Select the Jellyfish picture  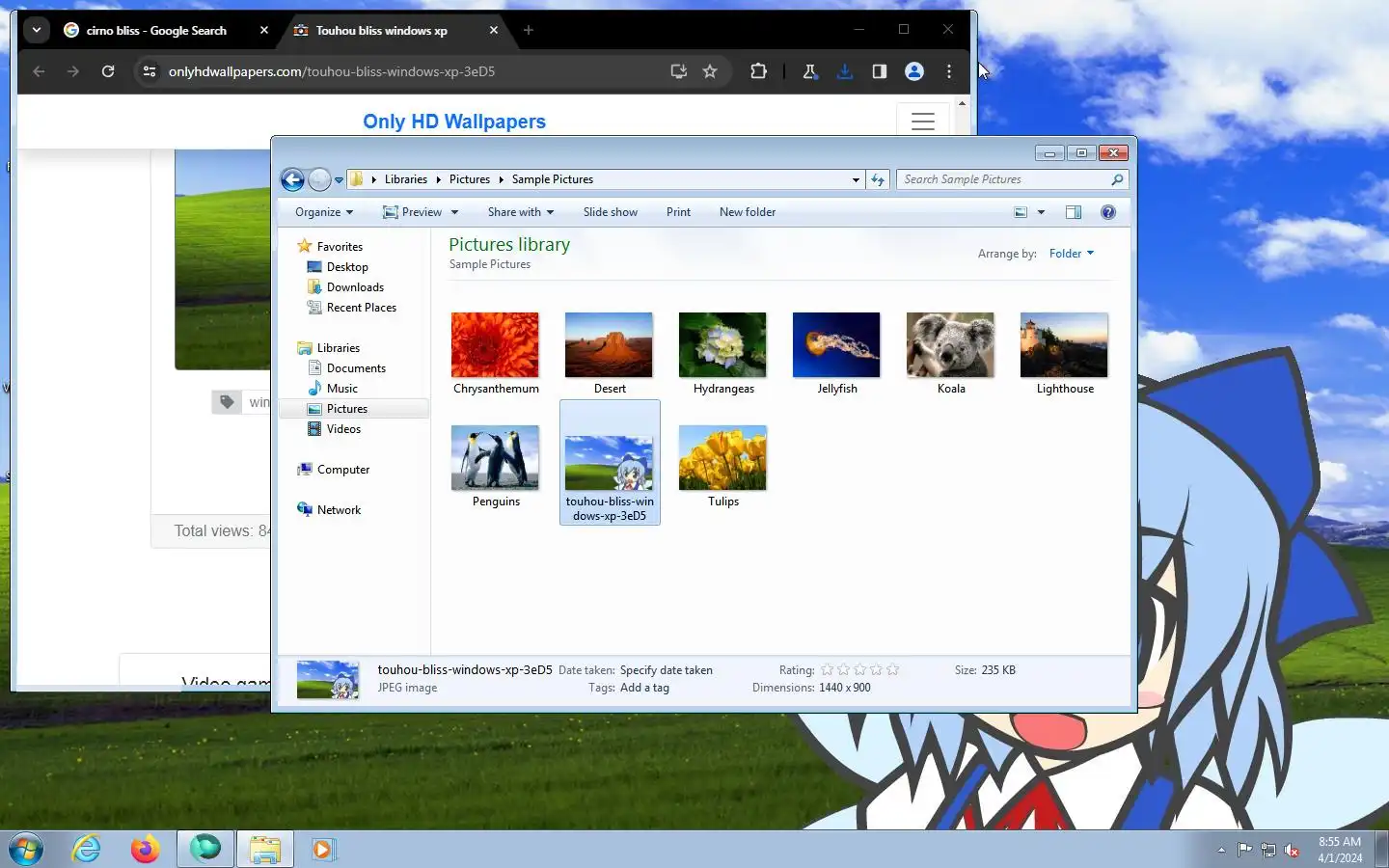click(837, 353)
